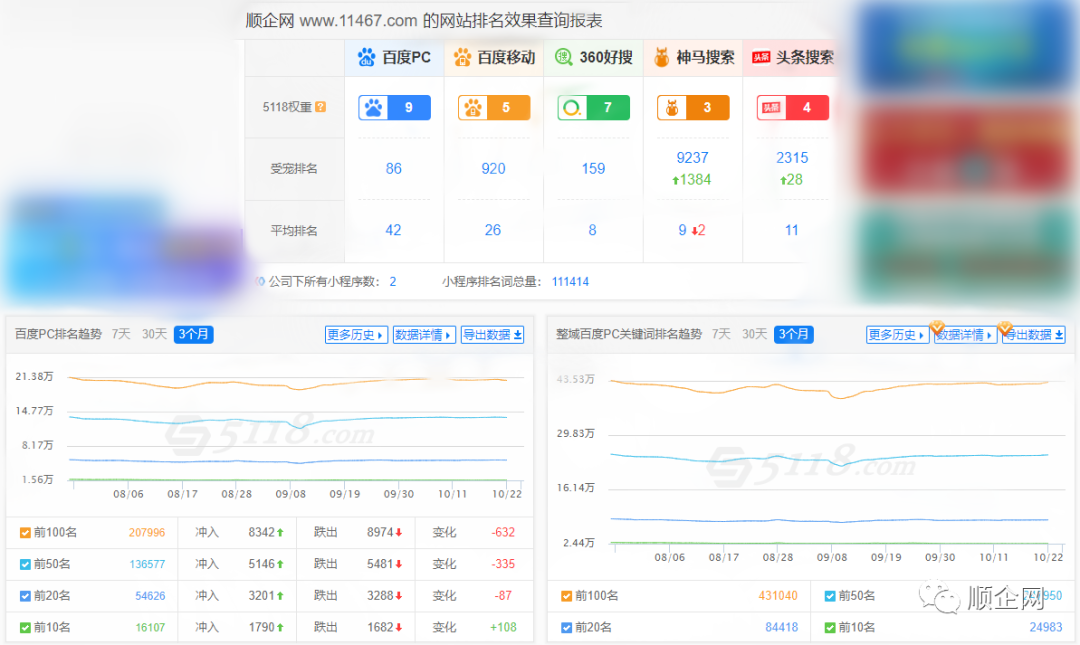The image size is (1080, 645).
Task: Open 更多历史 in 百度PC排名趋势 panel
Action: (356, 335)
